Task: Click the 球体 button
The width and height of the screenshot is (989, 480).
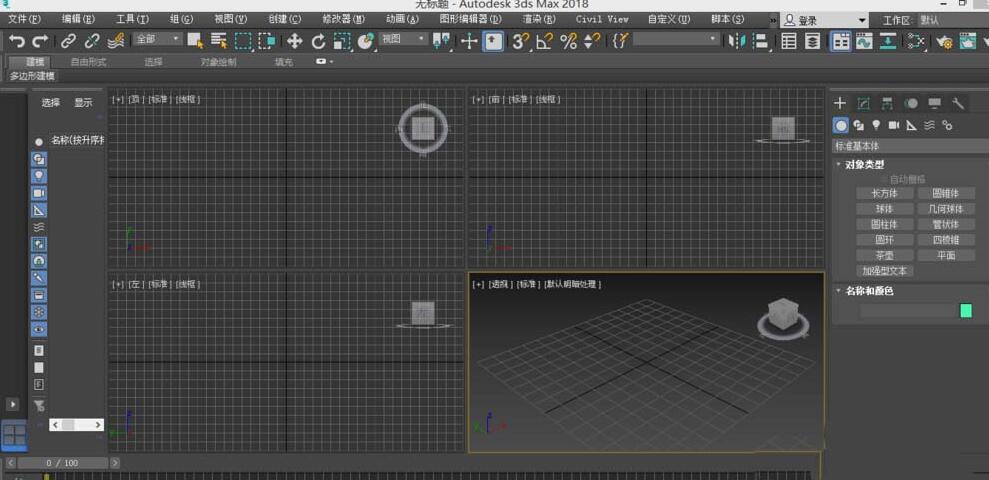Action: coord(884,209)
